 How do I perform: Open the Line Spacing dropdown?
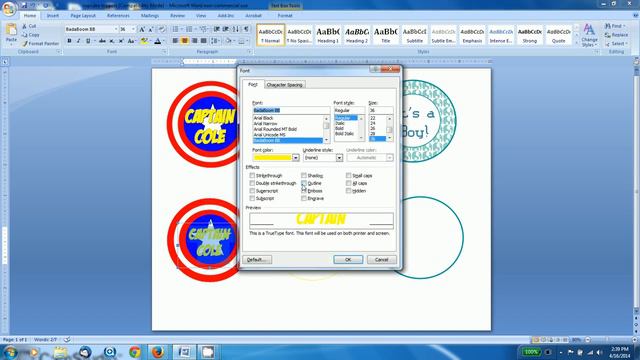point(215,41)
